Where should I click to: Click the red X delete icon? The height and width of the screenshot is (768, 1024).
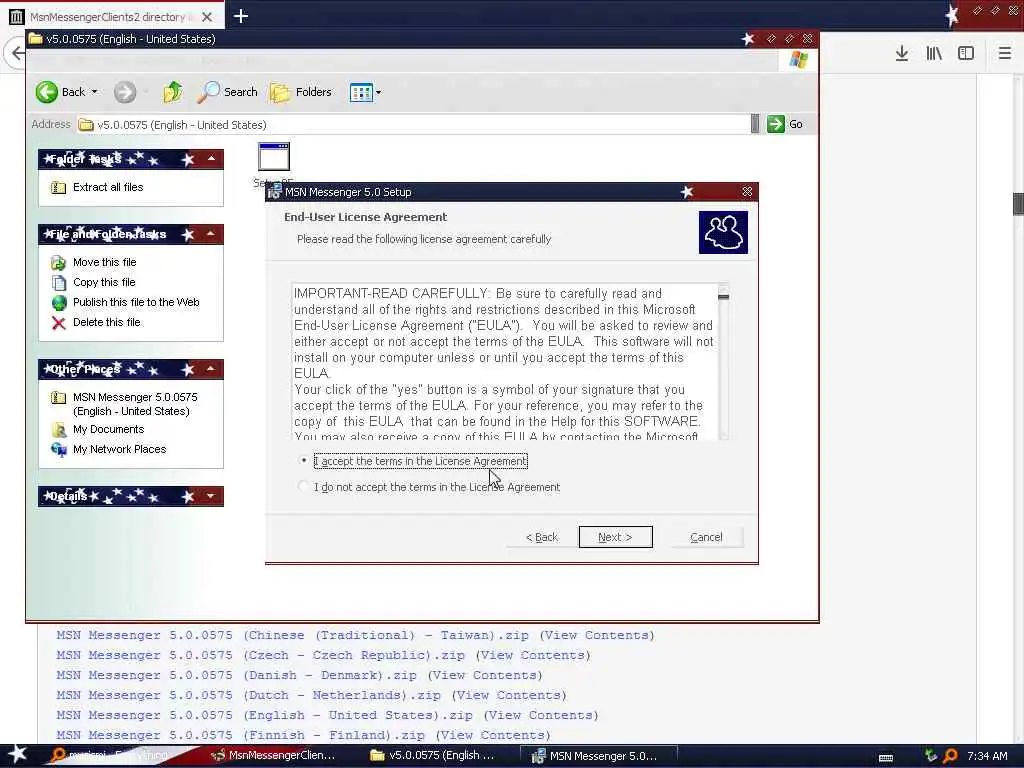[59, 323]
